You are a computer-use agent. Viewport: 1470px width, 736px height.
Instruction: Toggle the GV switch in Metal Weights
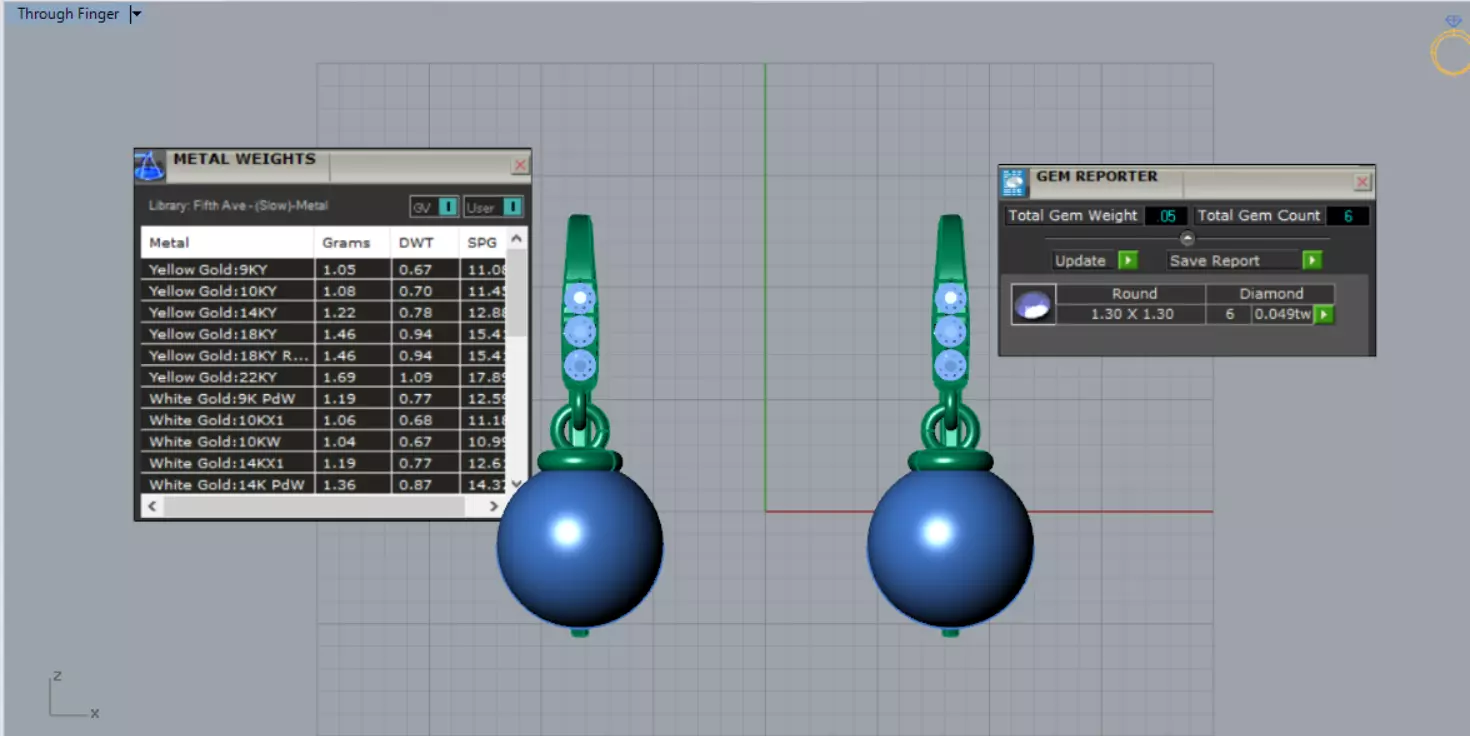point(448,207)
